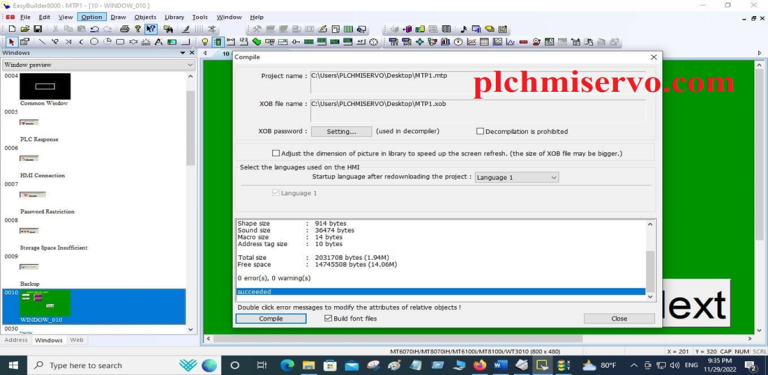Switch to the Address panel tab
Screen dimensions: 768x375
click(16, 340)
